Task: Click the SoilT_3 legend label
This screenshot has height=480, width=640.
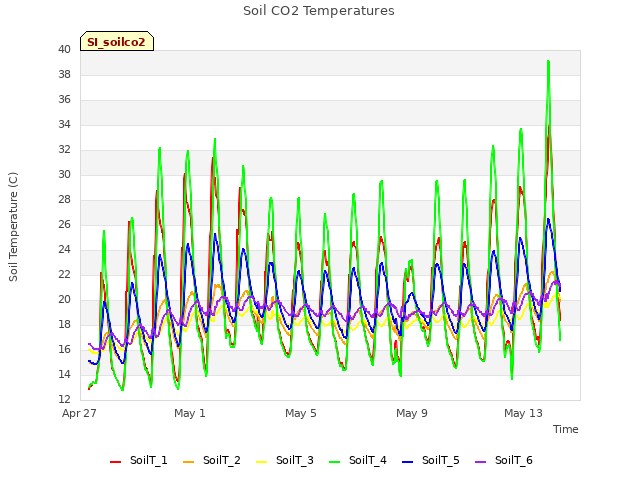Action: point(295,460)
